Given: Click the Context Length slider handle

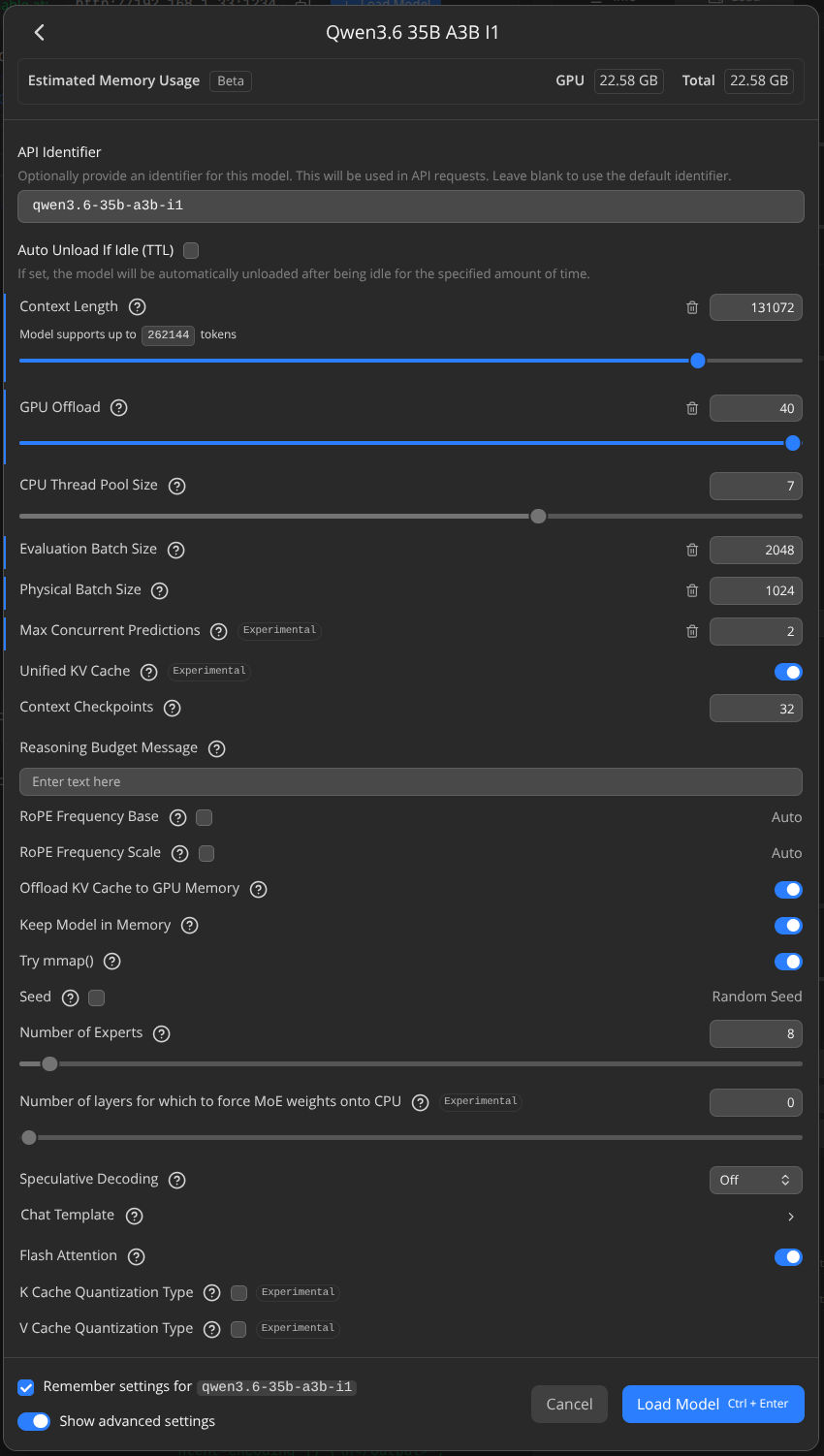Looking at the screenshot, I should pyautogui.click(x=698, y=361).
